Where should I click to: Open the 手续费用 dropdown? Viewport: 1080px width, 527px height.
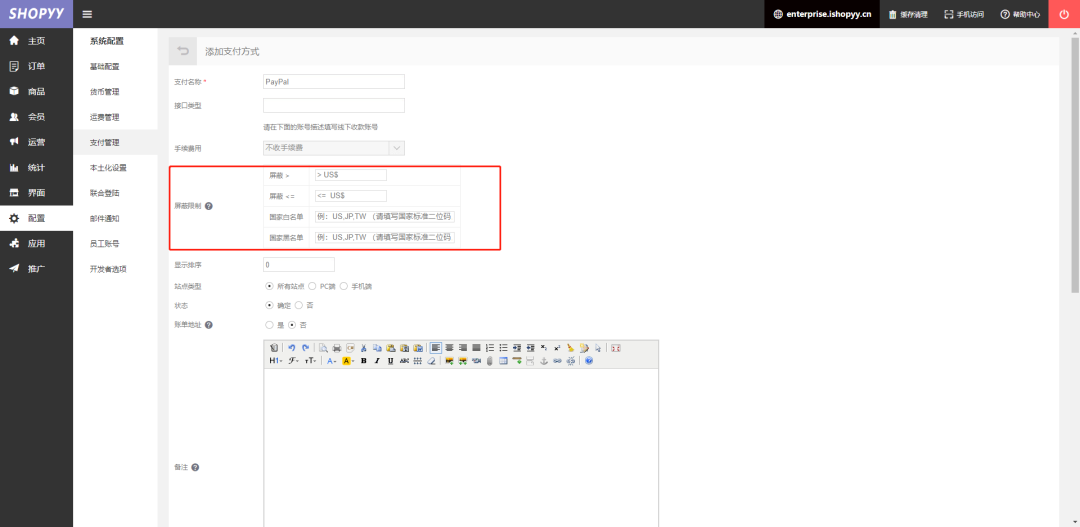(334, 147)
